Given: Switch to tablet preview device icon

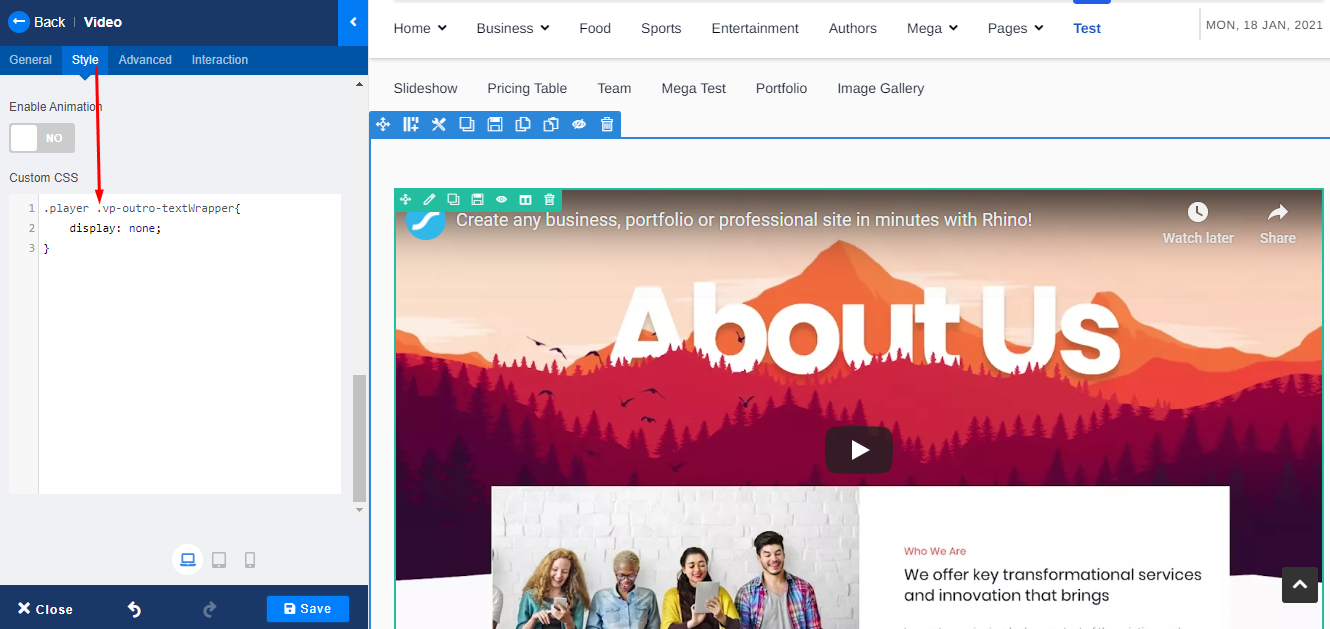Looking at the screenshot, I should point(219,560).
